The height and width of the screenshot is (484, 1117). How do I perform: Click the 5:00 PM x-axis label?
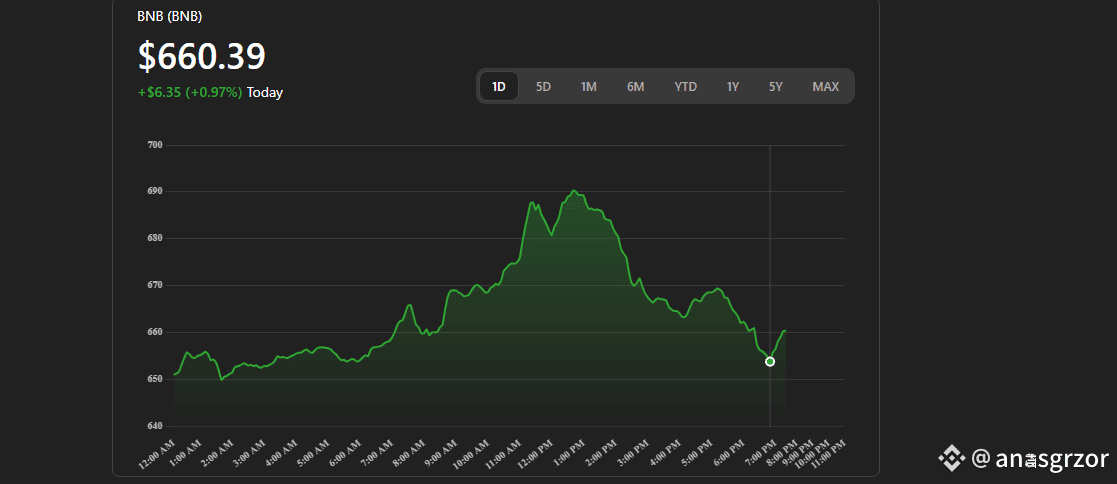click(x=697, y=455)
